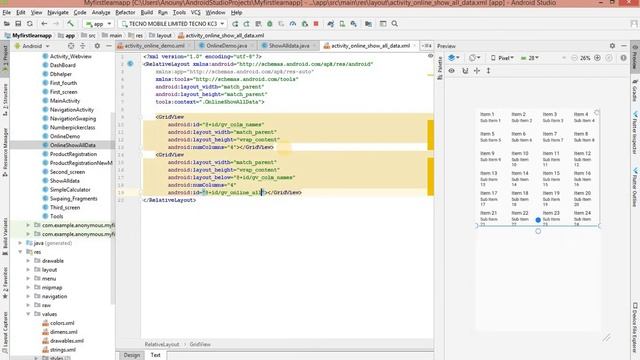
Task: Collapse the res folder
Action: pos(20,252)
